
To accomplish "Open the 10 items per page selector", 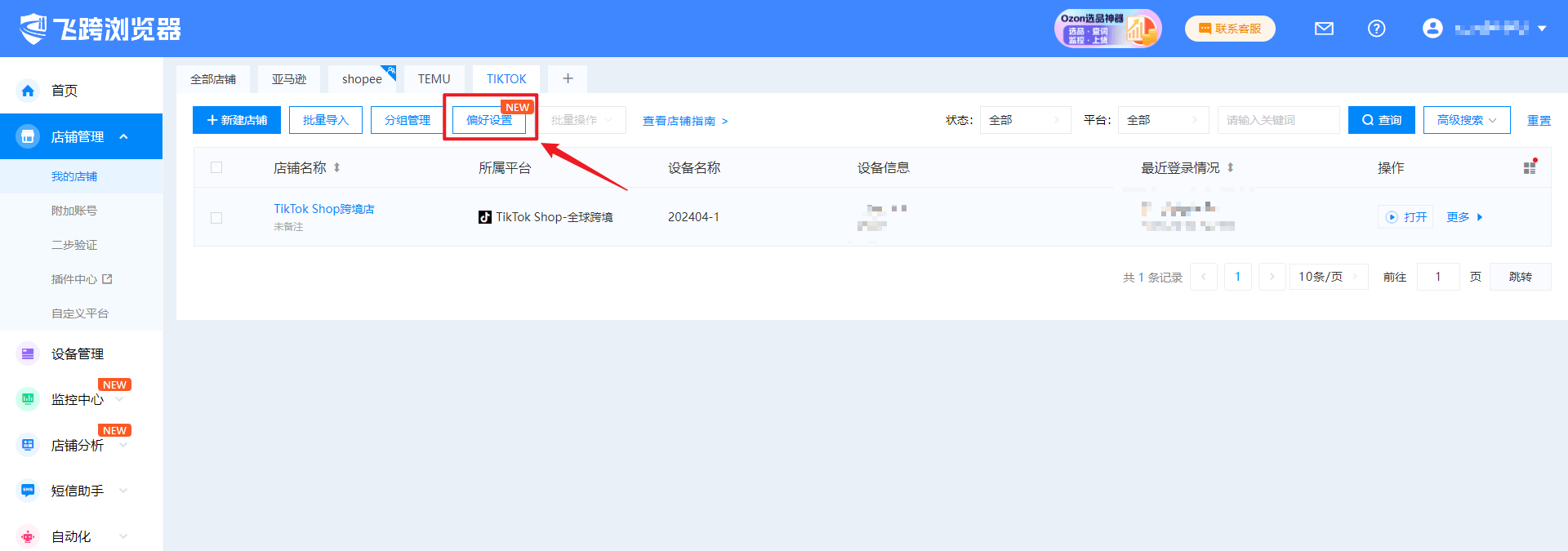I will (x=1329, y=277).
